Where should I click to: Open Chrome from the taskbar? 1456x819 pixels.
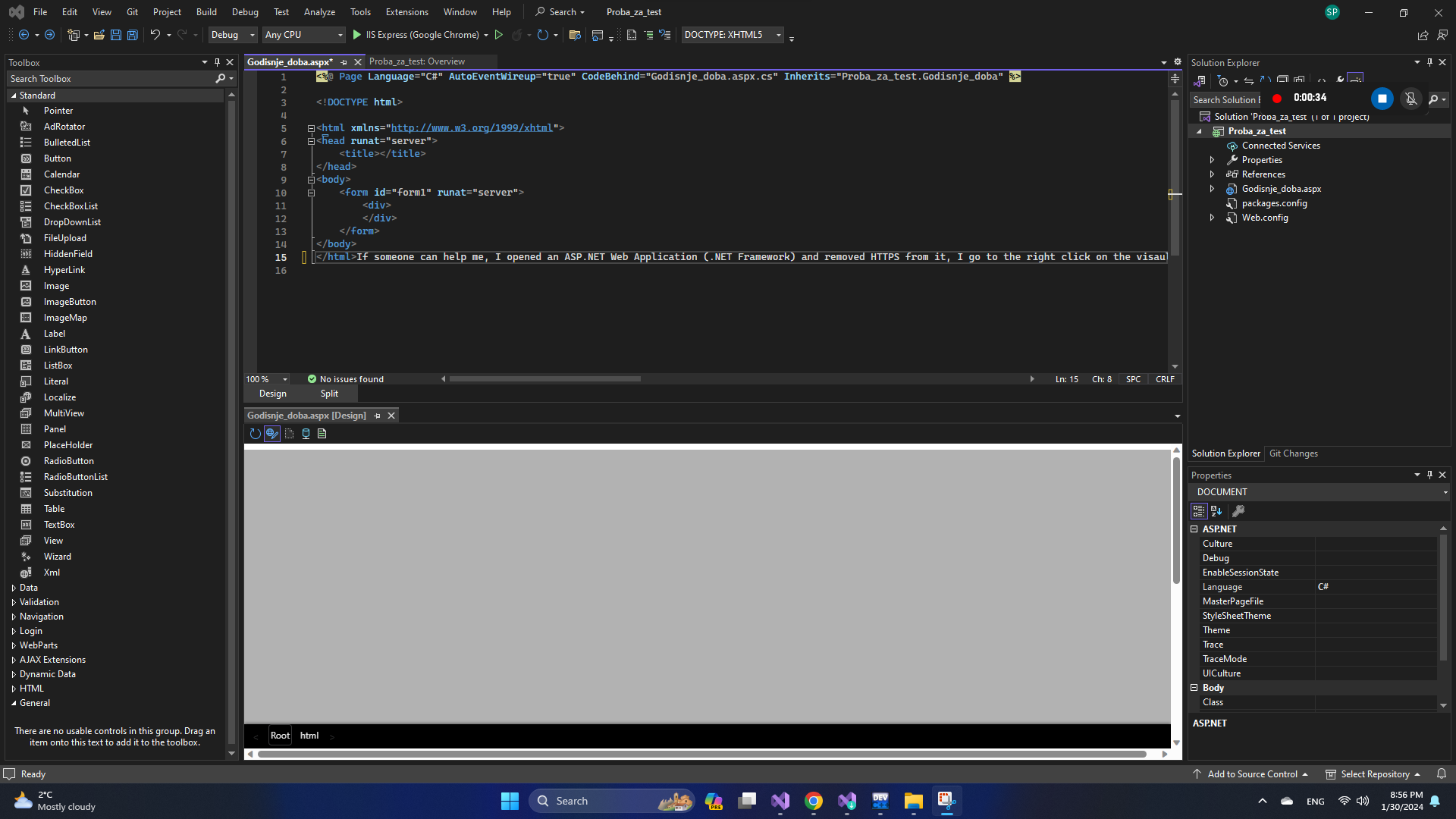pos(814,801)
